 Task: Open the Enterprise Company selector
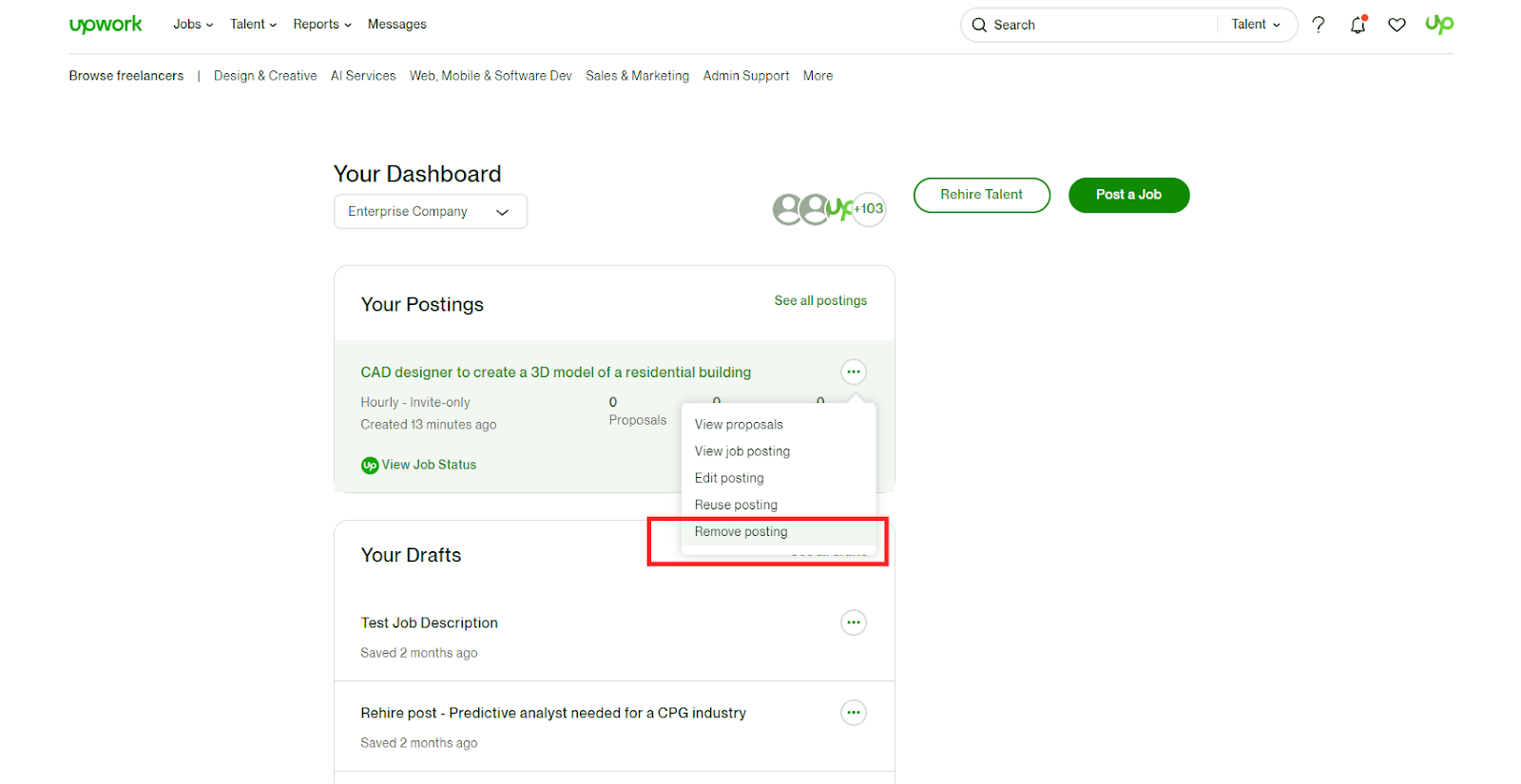[x=430, y=212]
